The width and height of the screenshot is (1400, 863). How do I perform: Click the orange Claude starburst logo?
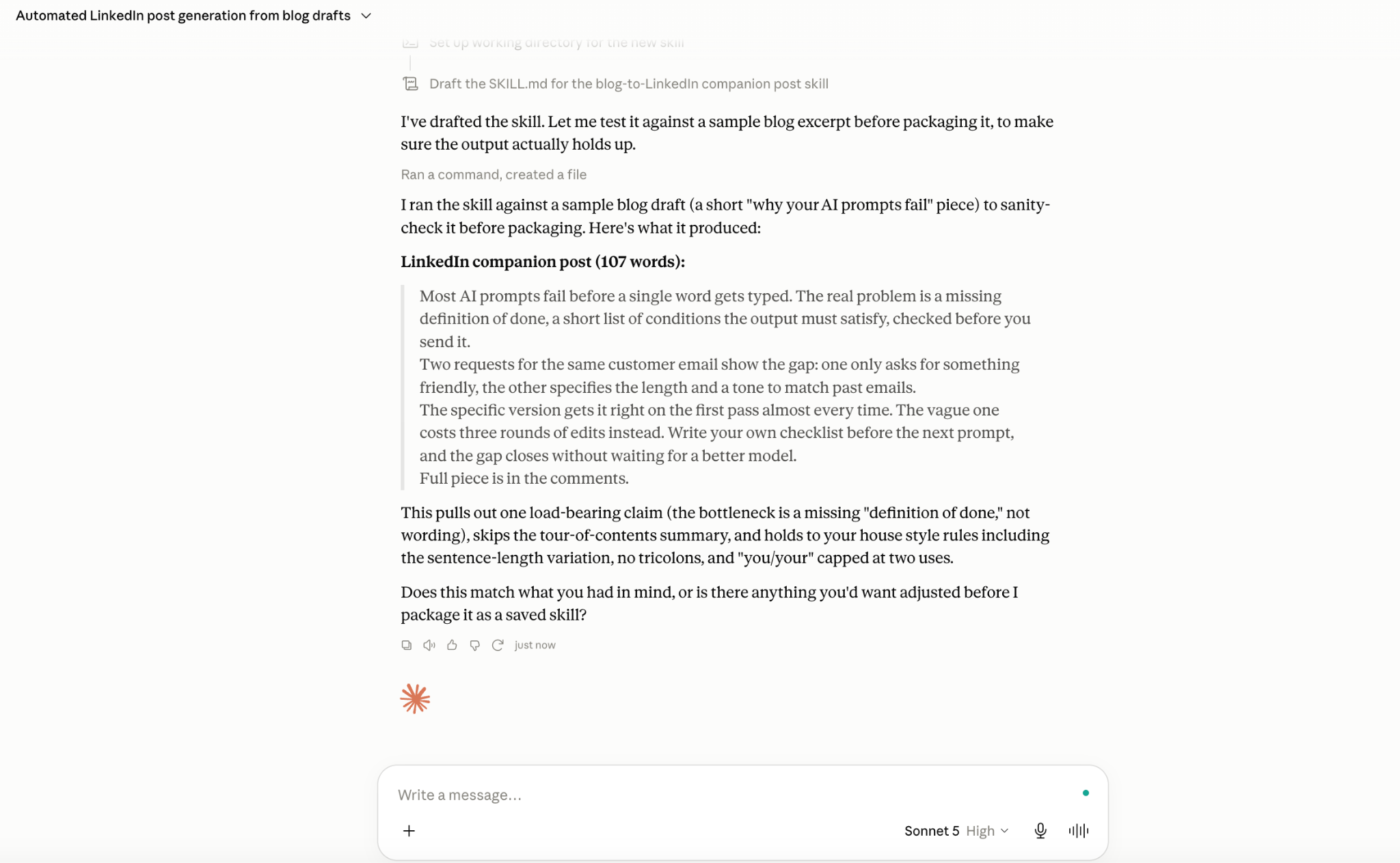(x=415, y=698)
